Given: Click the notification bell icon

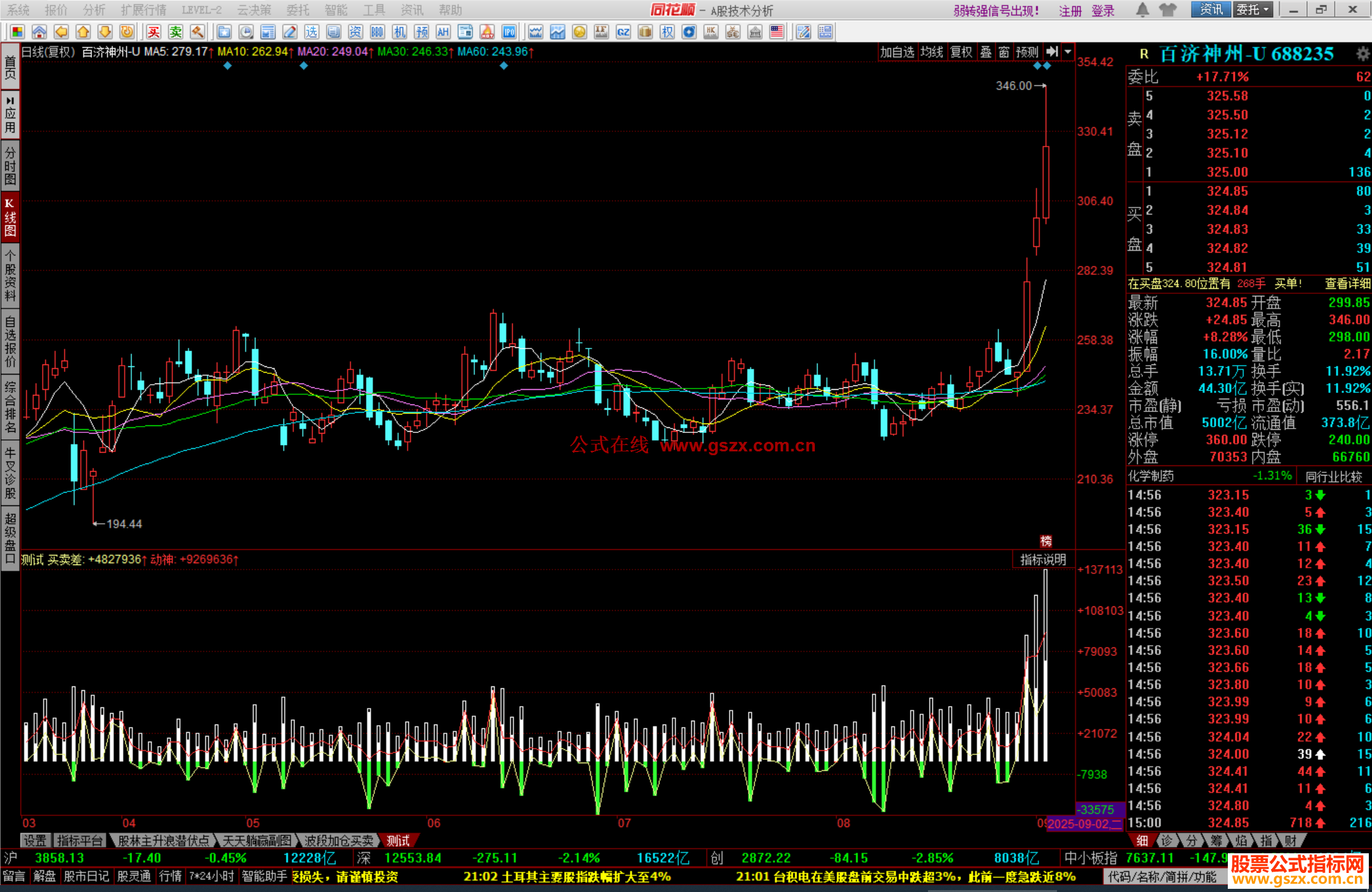Looking at the screenshot, I should pyautogui.click(x=1142, y=10).
